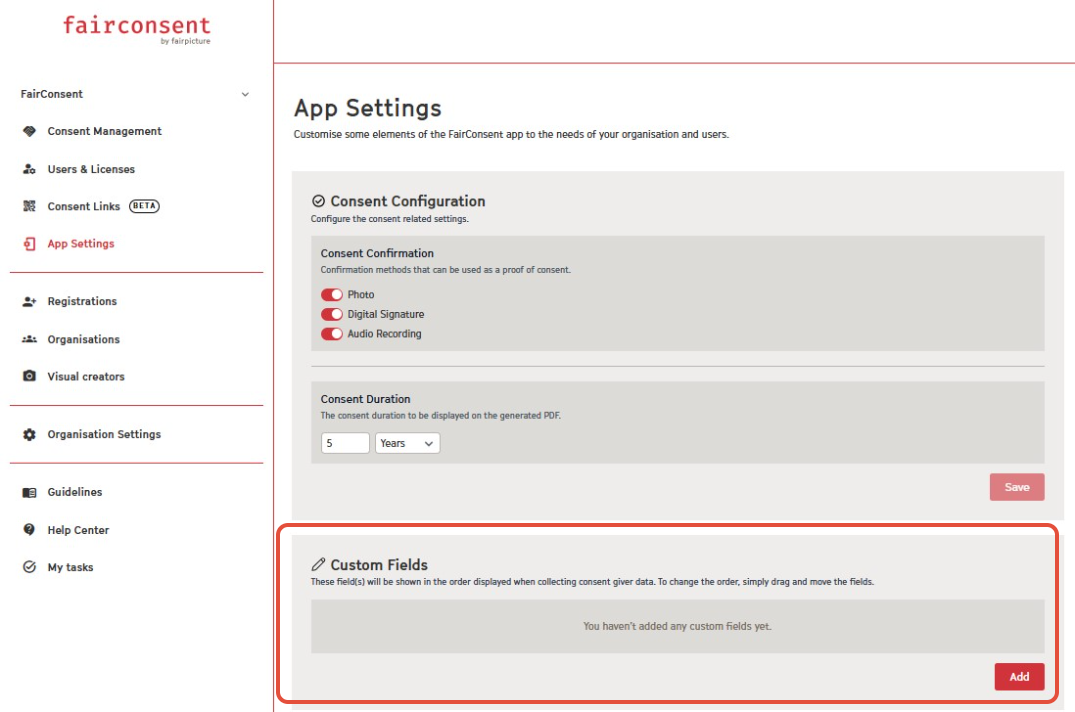Click the App Settings phone icon

point(29,244)
